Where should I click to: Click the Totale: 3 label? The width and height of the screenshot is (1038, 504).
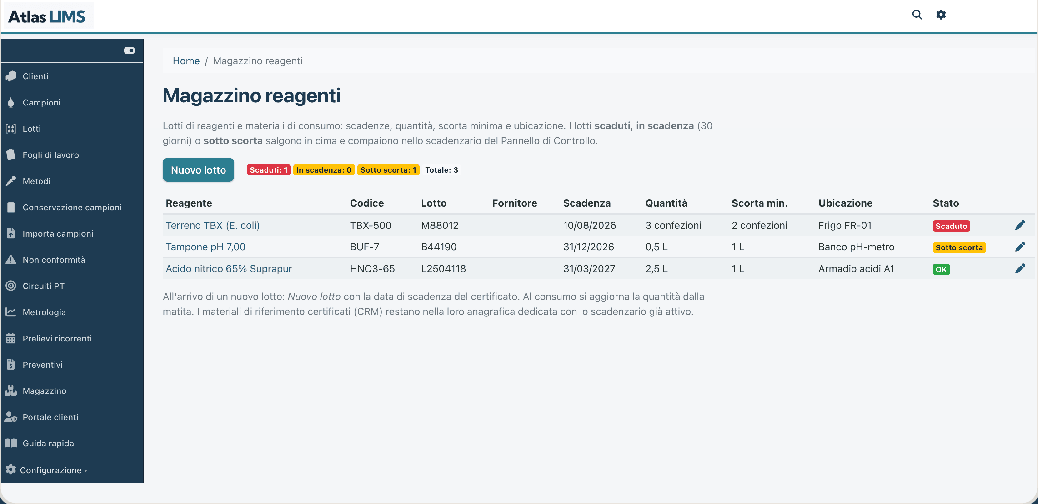pos(442,170)
